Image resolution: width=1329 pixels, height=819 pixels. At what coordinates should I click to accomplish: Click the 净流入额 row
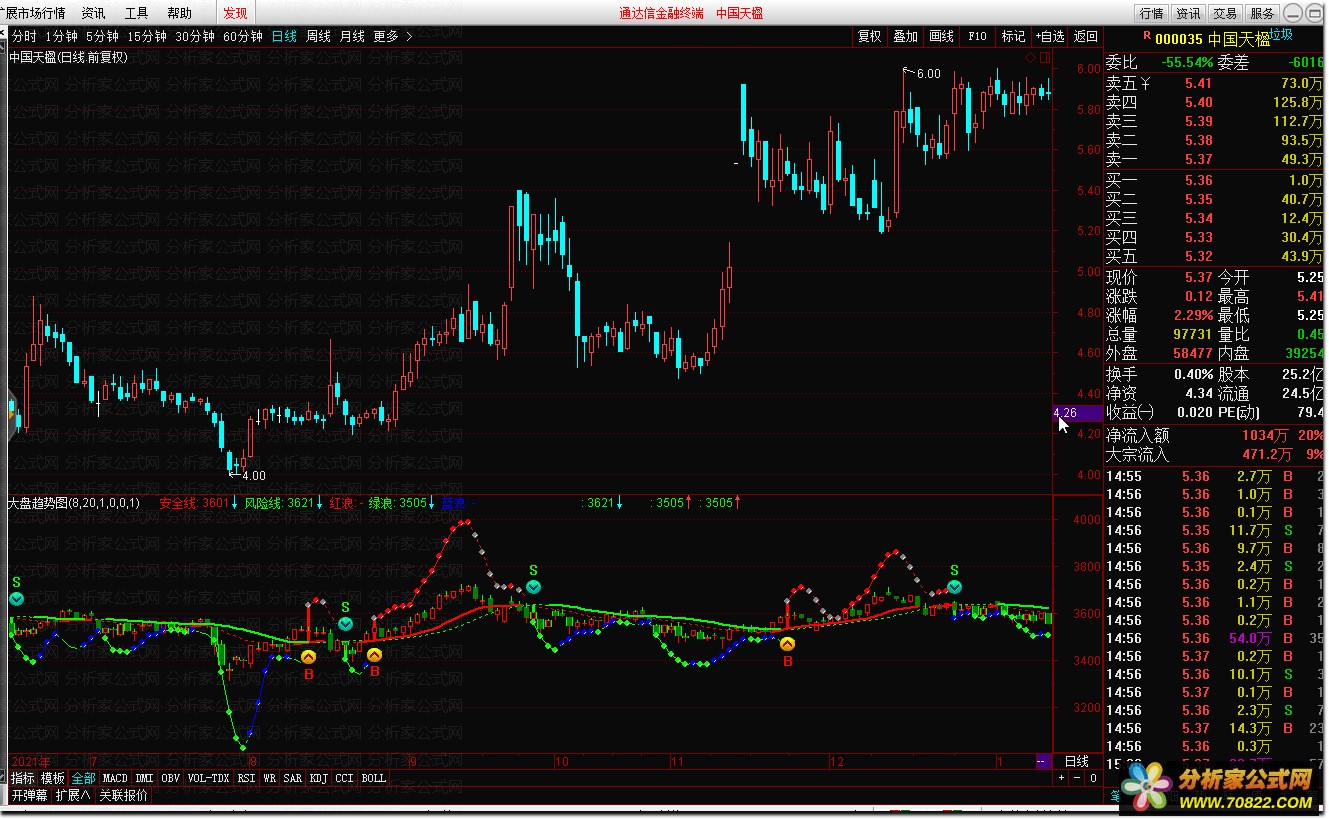pos(1215,435)
